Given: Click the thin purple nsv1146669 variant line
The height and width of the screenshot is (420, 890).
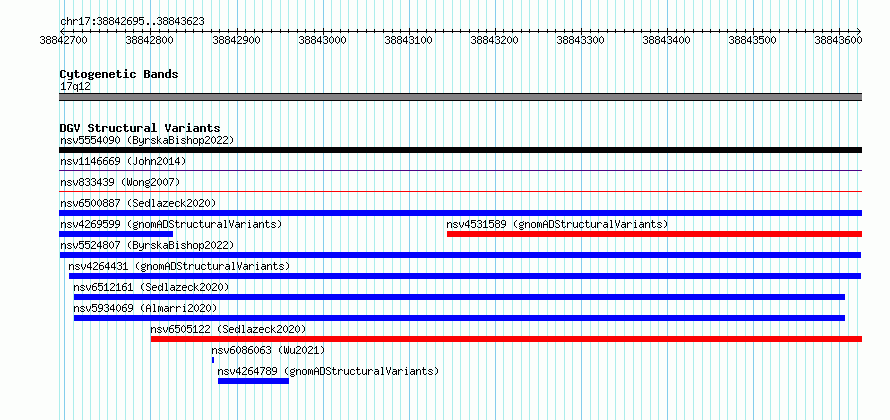Looking at the screenshot, I should pyautogui.click(x=460, y=170).
